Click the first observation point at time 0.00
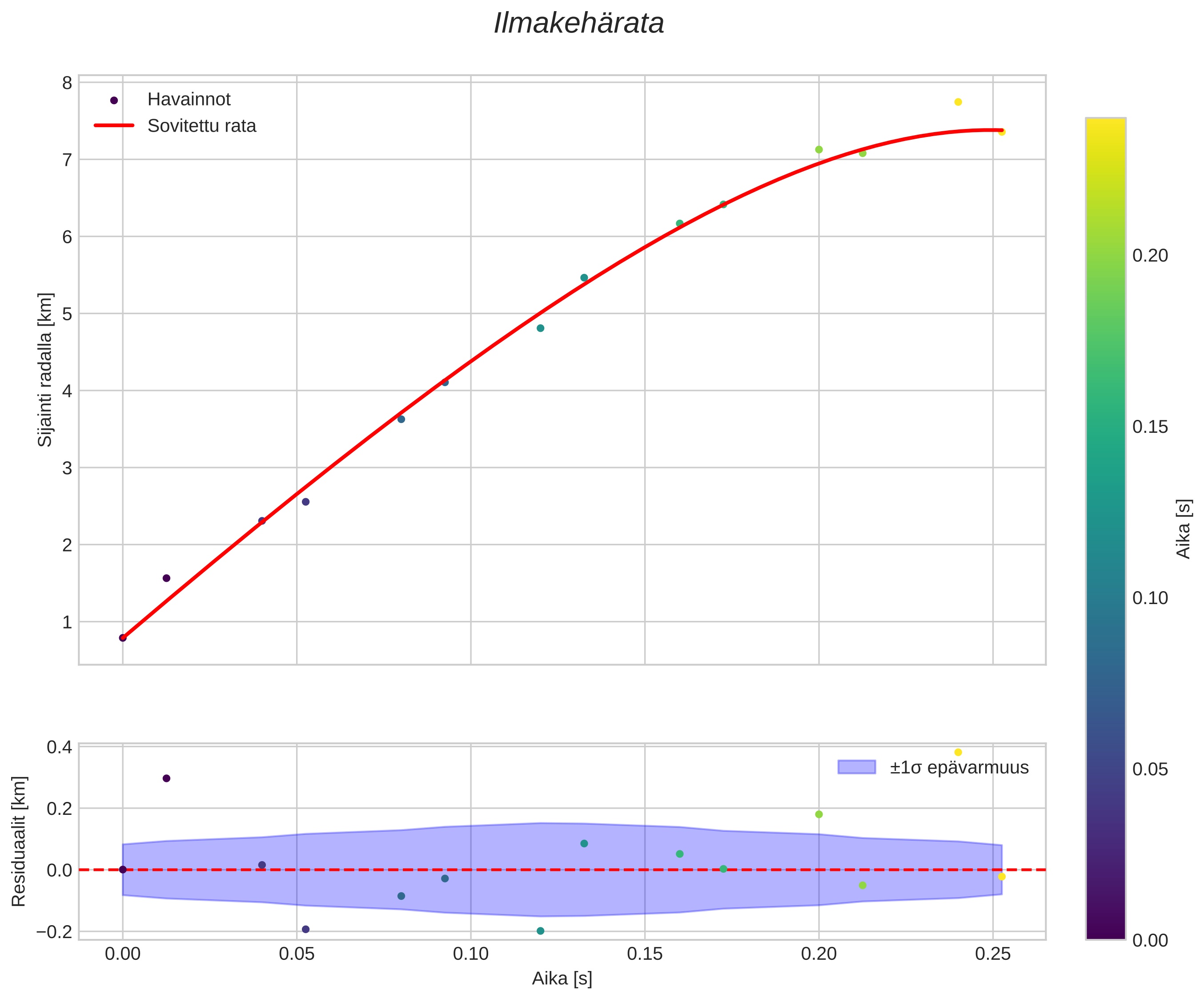The height and width of the screenshot is (999, 1204). point(123,638)
